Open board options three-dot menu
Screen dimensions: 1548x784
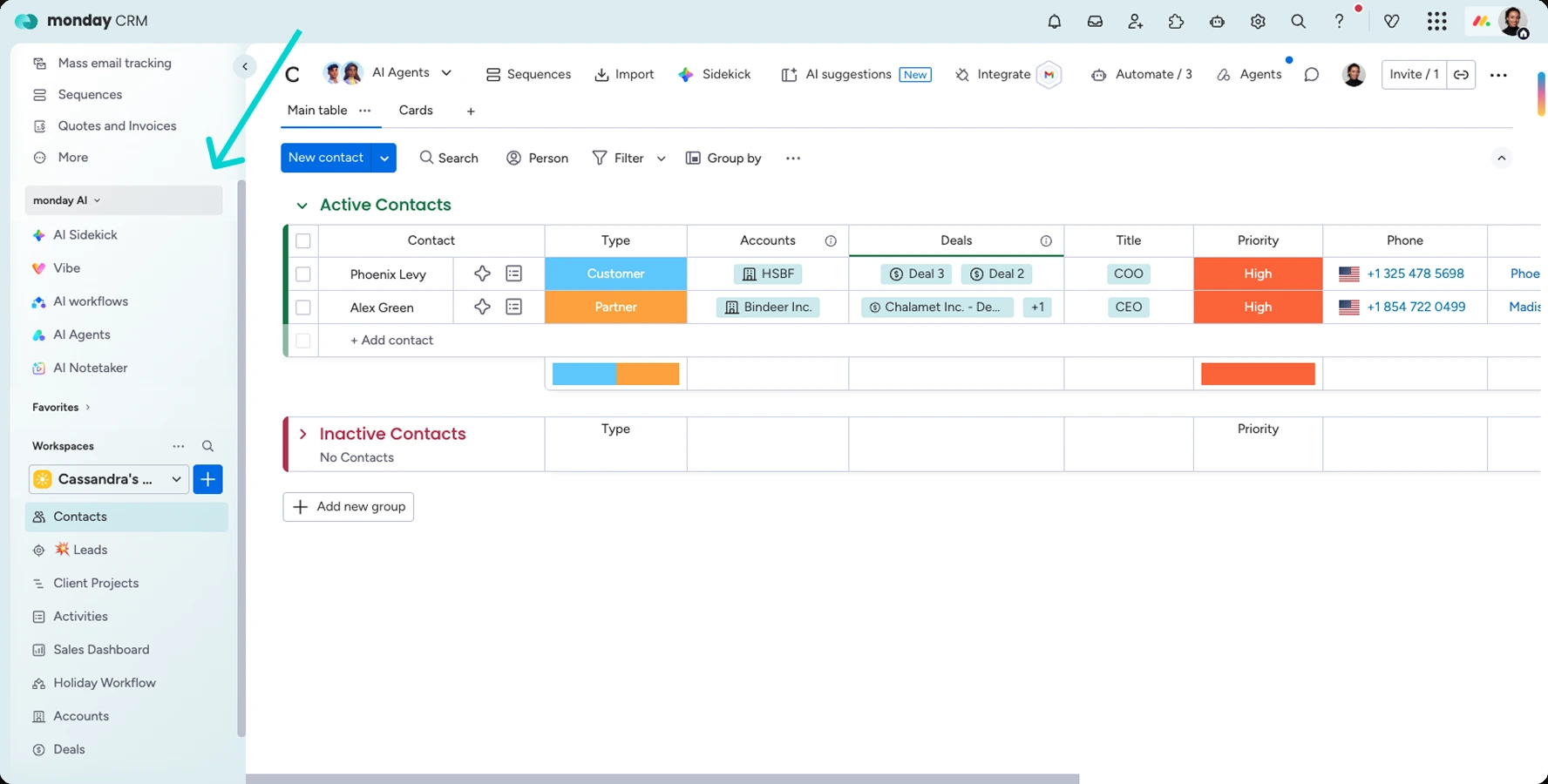1498,75
